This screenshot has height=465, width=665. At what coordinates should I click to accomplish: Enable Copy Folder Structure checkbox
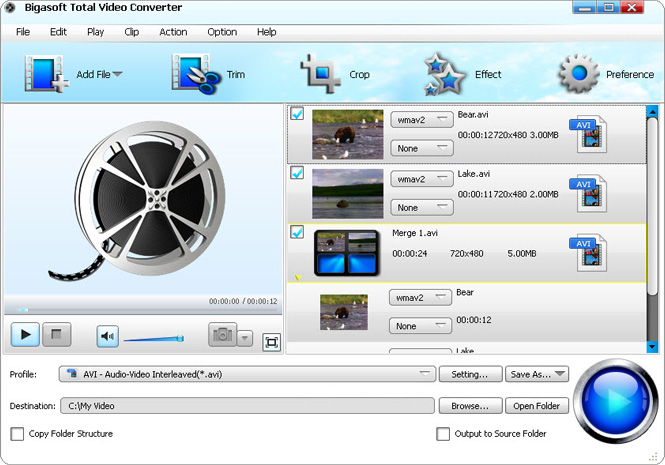(x=17, y=434)
